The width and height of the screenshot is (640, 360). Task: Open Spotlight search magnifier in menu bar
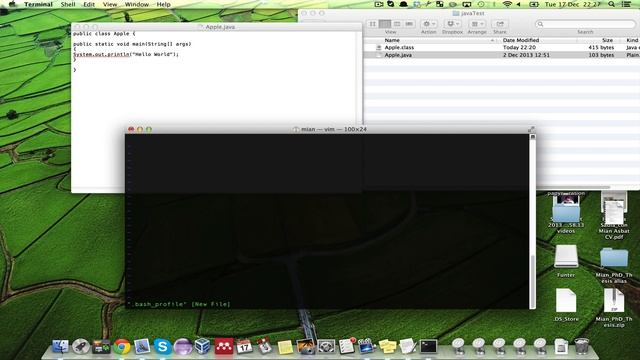click(611, 4)
